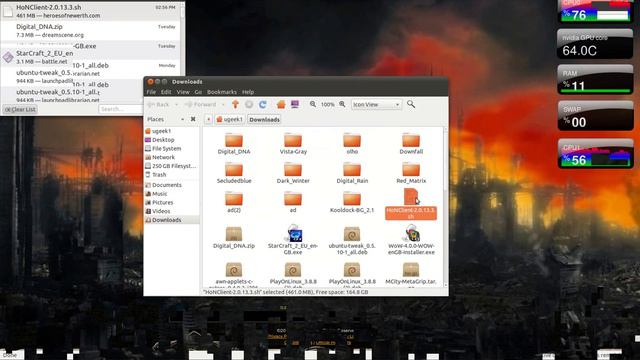Select the Digital_Rain folder

(x=352, y=173)
